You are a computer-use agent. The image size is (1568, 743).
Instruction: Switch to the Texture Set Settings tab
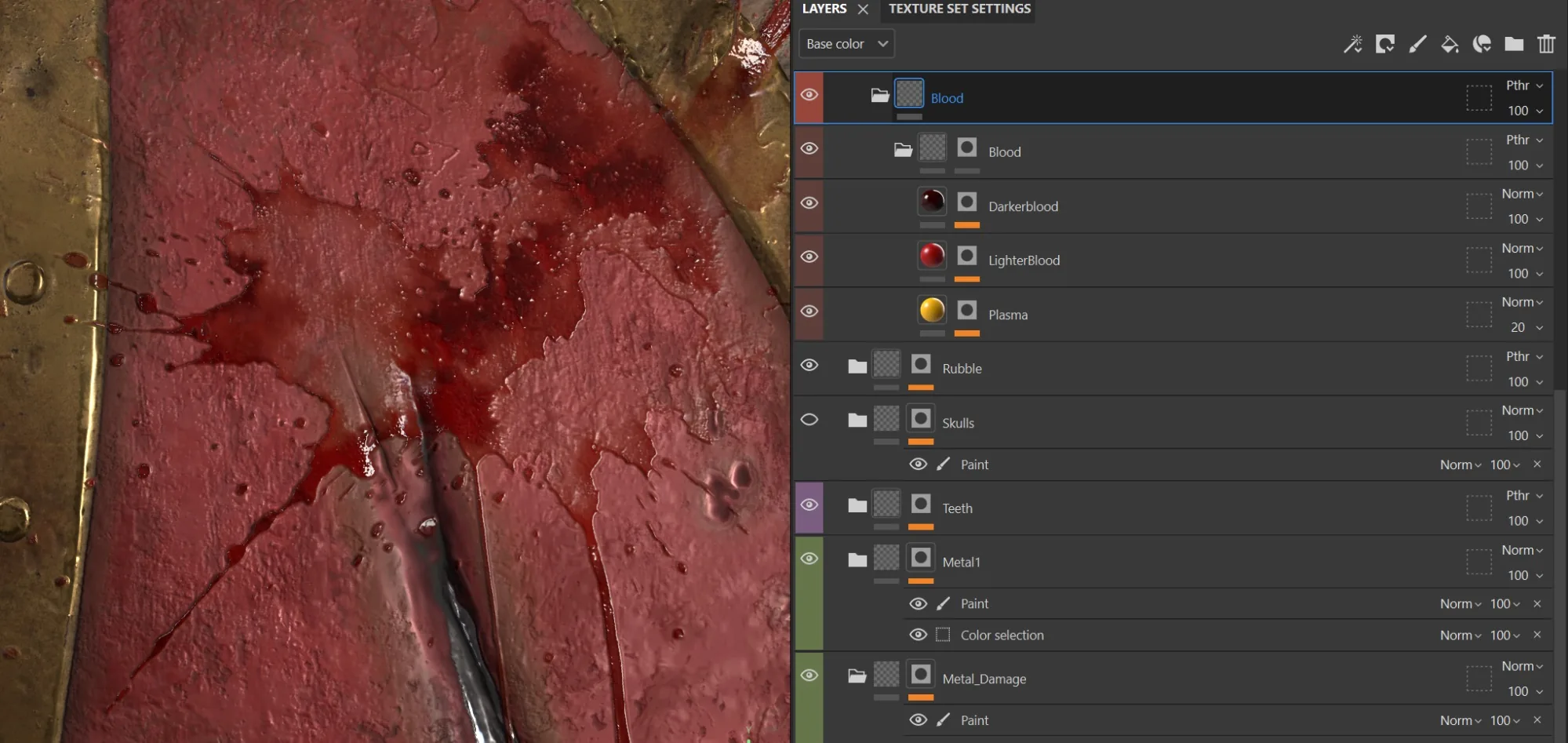coord(959,9)
